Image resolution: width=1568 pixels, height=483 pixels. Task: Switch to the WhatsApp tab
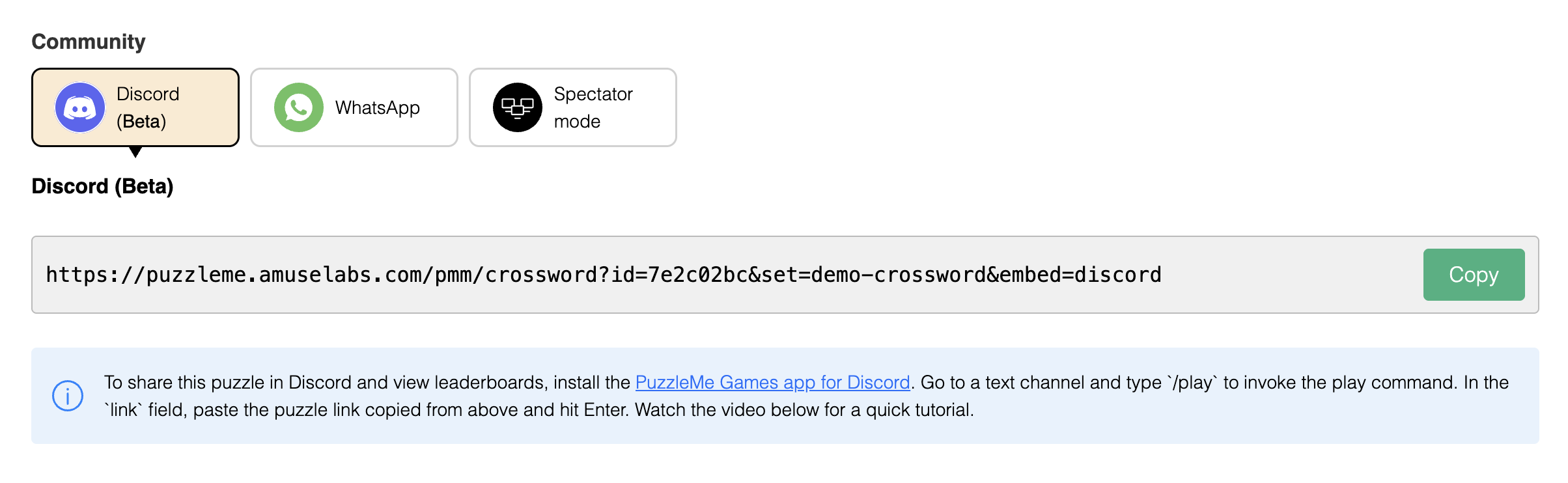point(354,107)
